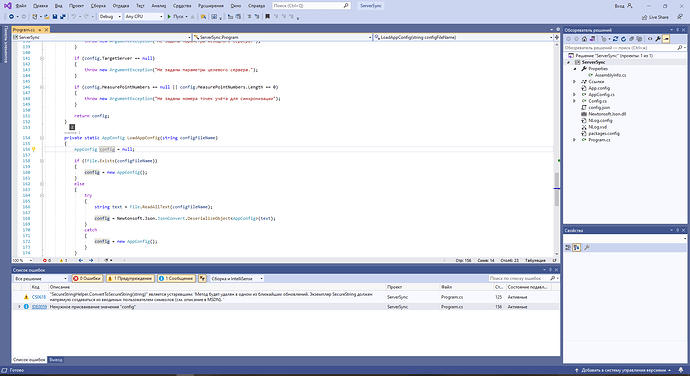Toggle the 0 Ошибки errors filter
Image resolution: width=690 pixels, height=376 pixels.
click(87, 278)
